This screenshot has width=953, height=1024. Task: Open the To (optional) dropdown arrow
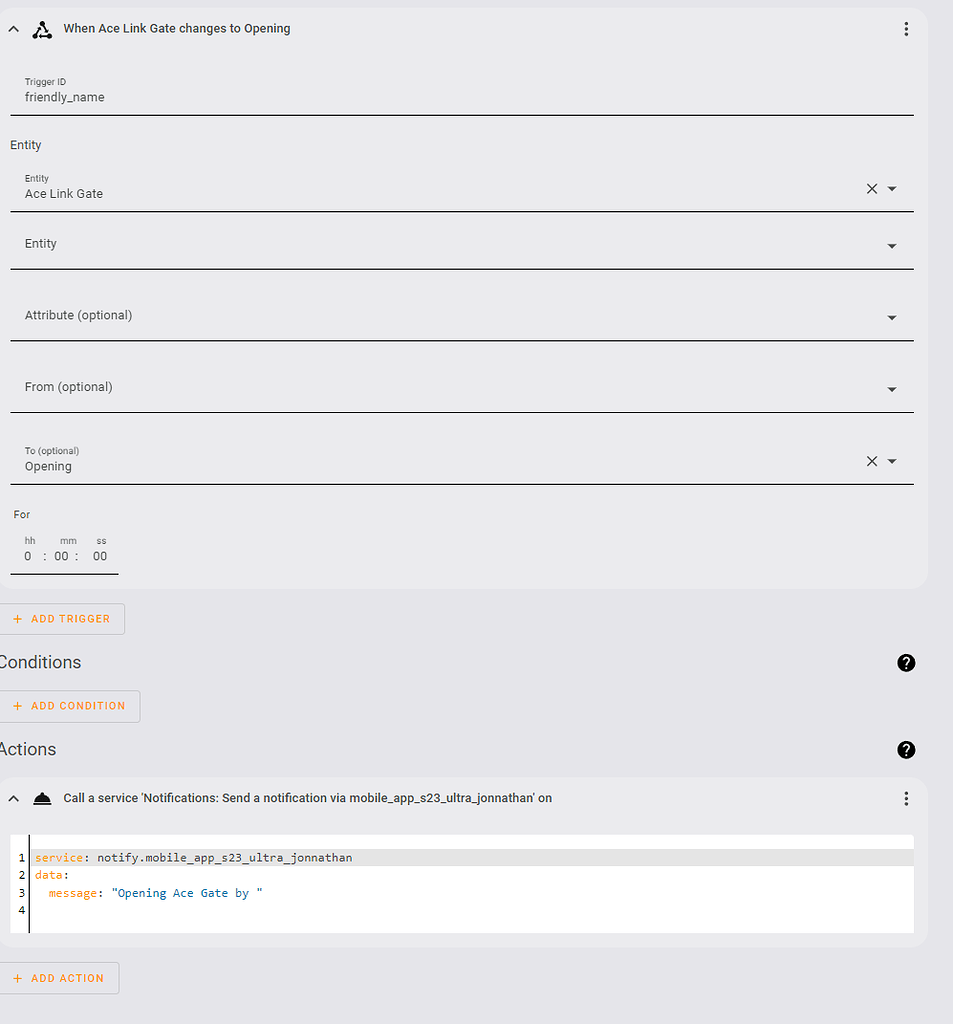coord(892,461)
